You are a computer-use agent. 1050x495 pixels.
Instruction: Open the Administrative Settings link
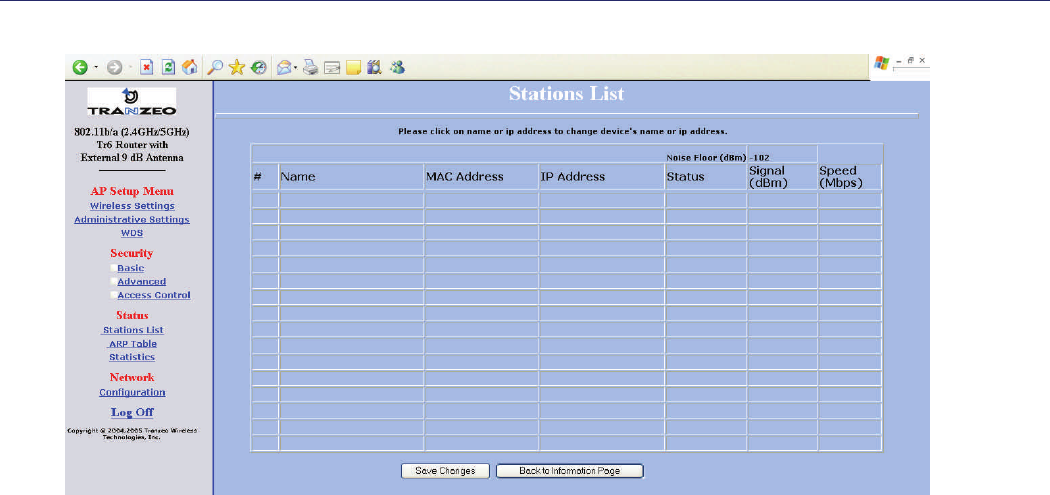click(132, 220)
